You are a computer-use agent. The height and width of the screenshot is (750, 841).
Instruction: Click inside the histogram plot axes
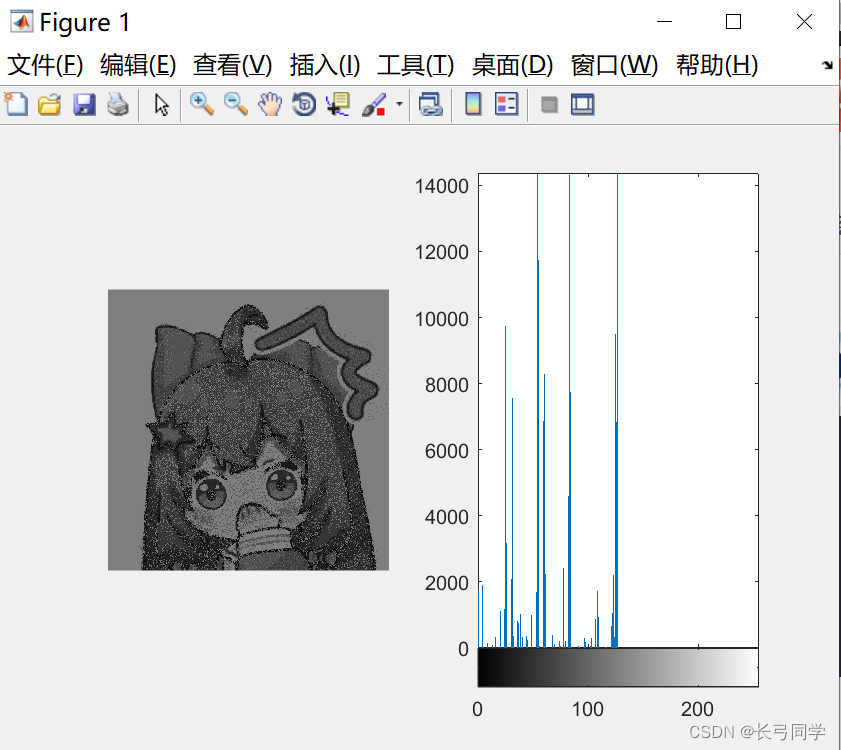point(618,410)
